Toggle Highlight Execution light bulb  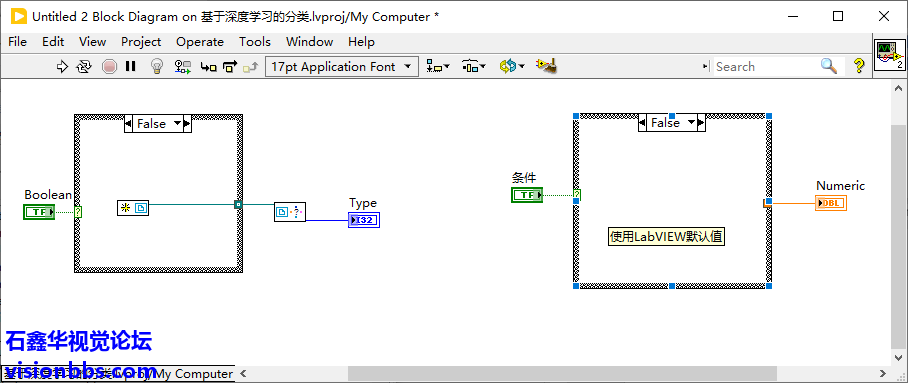tap(156, 67)
